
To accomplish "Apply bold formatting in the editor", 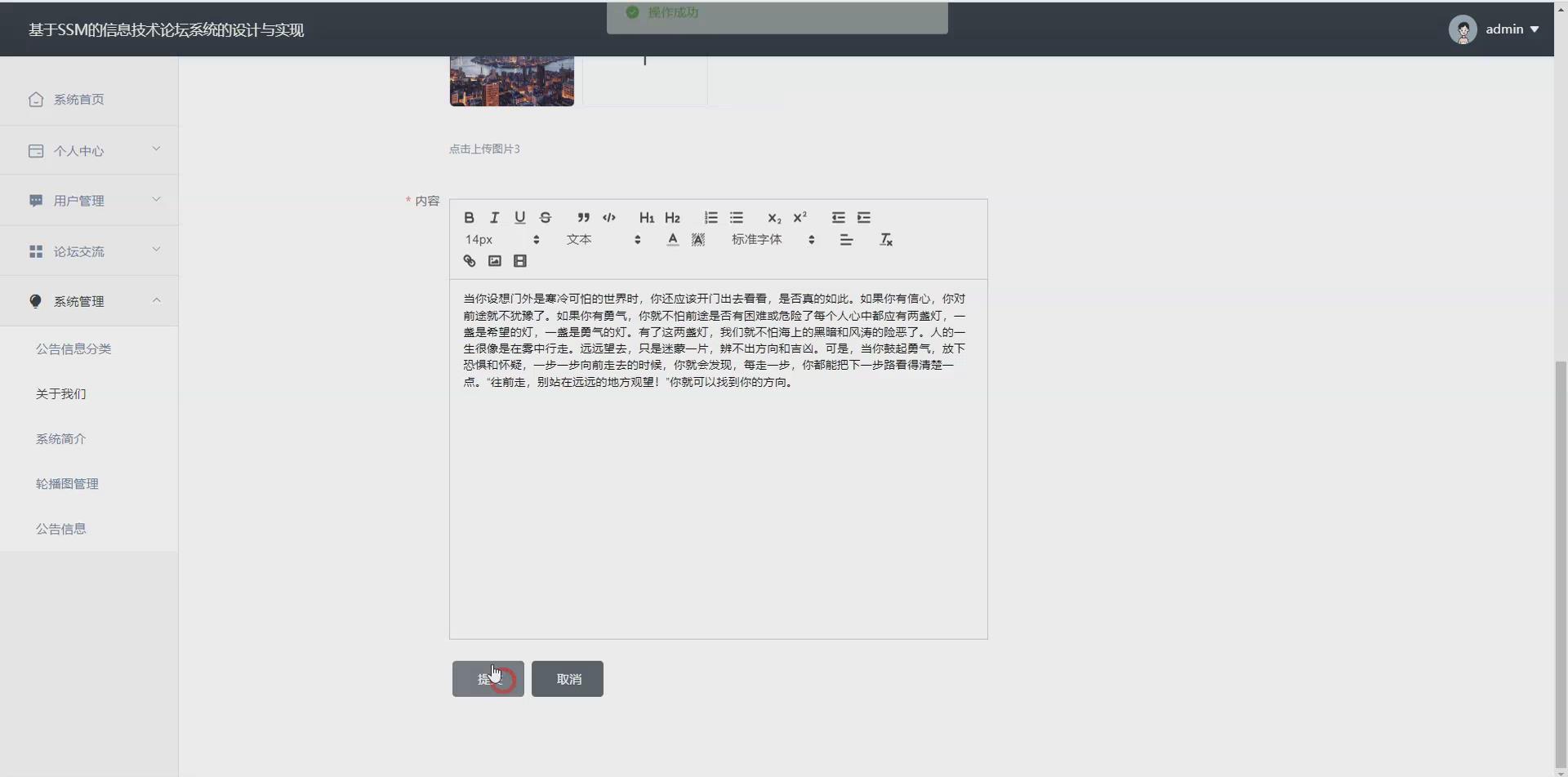I will (469, 217).
